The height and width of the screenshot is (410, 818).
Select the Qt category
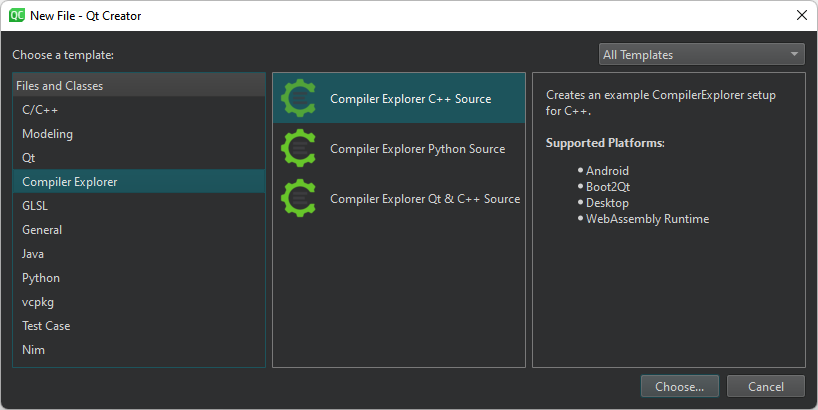(x=29, y=158)
